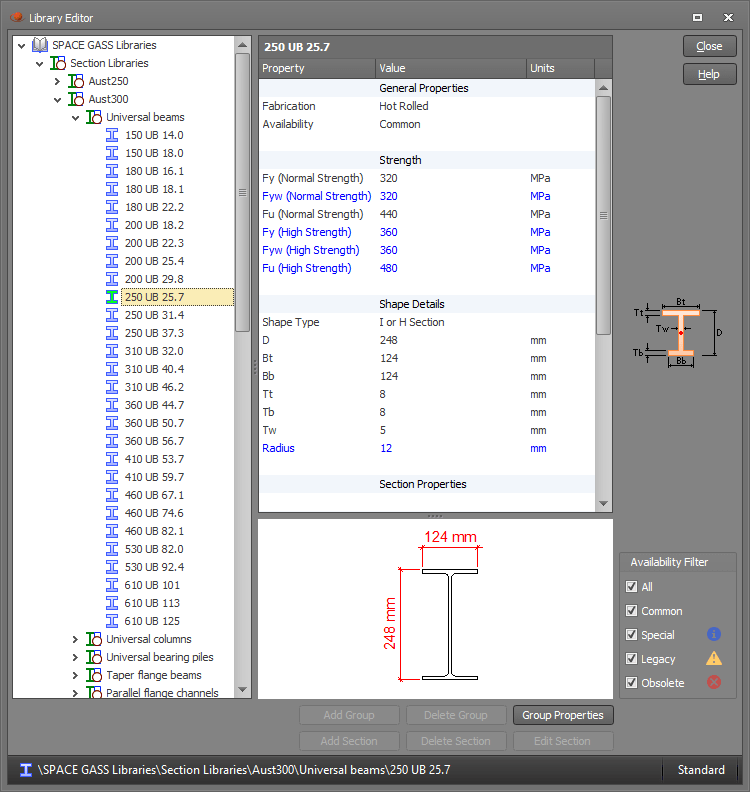Viewport: 750px width, 792px height.
Task: Select the 250 UB 31.4 section
Action: tap(155, 315)
